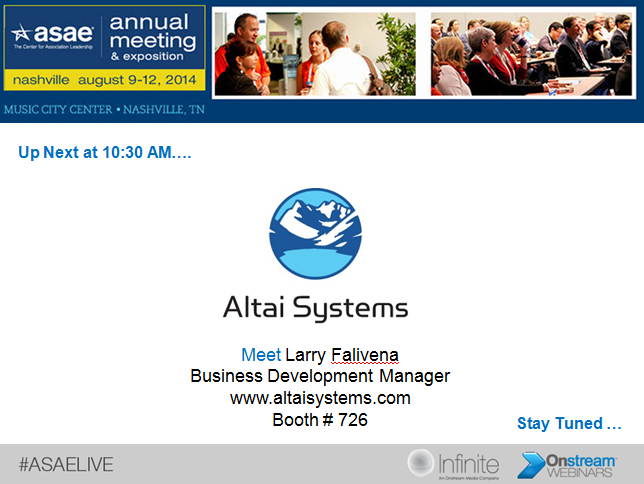This screenshot has width=644, height=484.
Task: Click the Infinite sphere logo
Action: pos(420,463)
